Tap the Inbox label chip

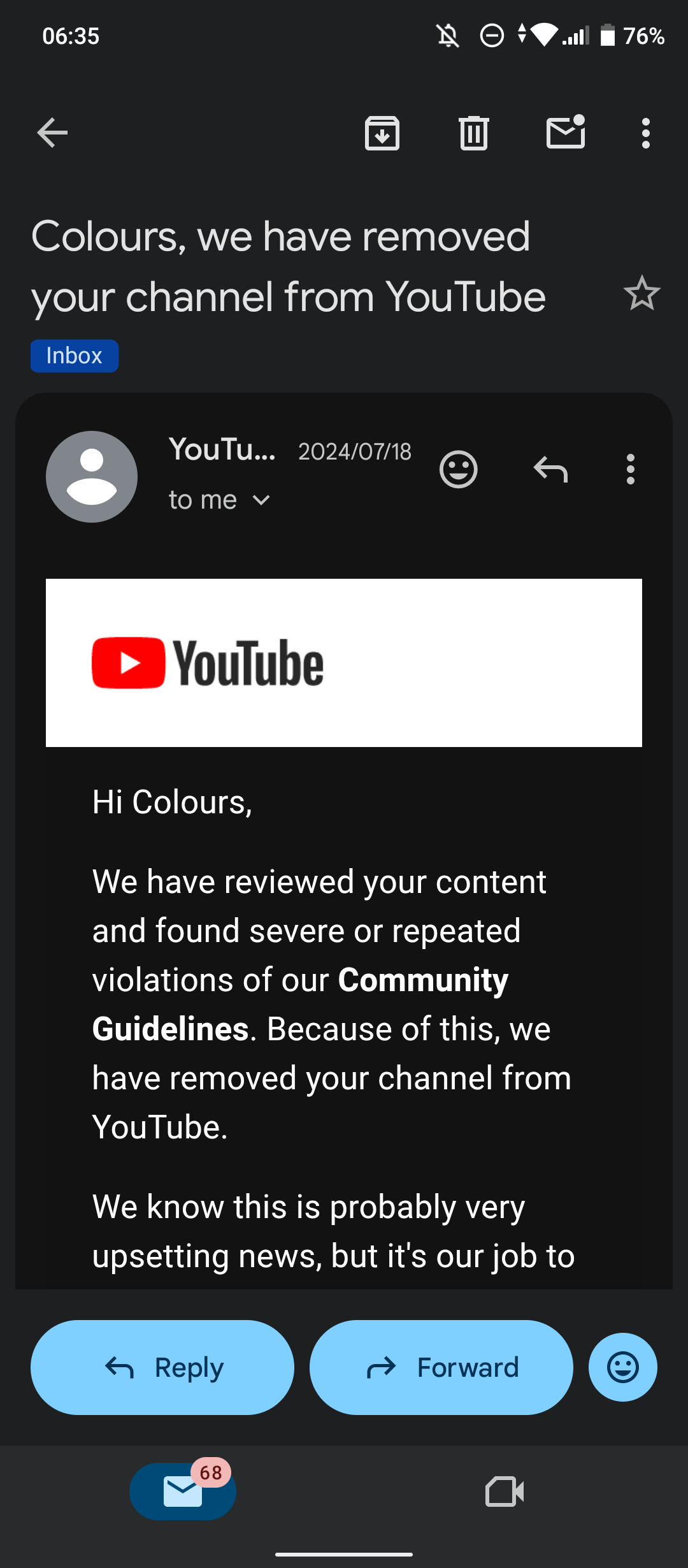tap(75, 356)
